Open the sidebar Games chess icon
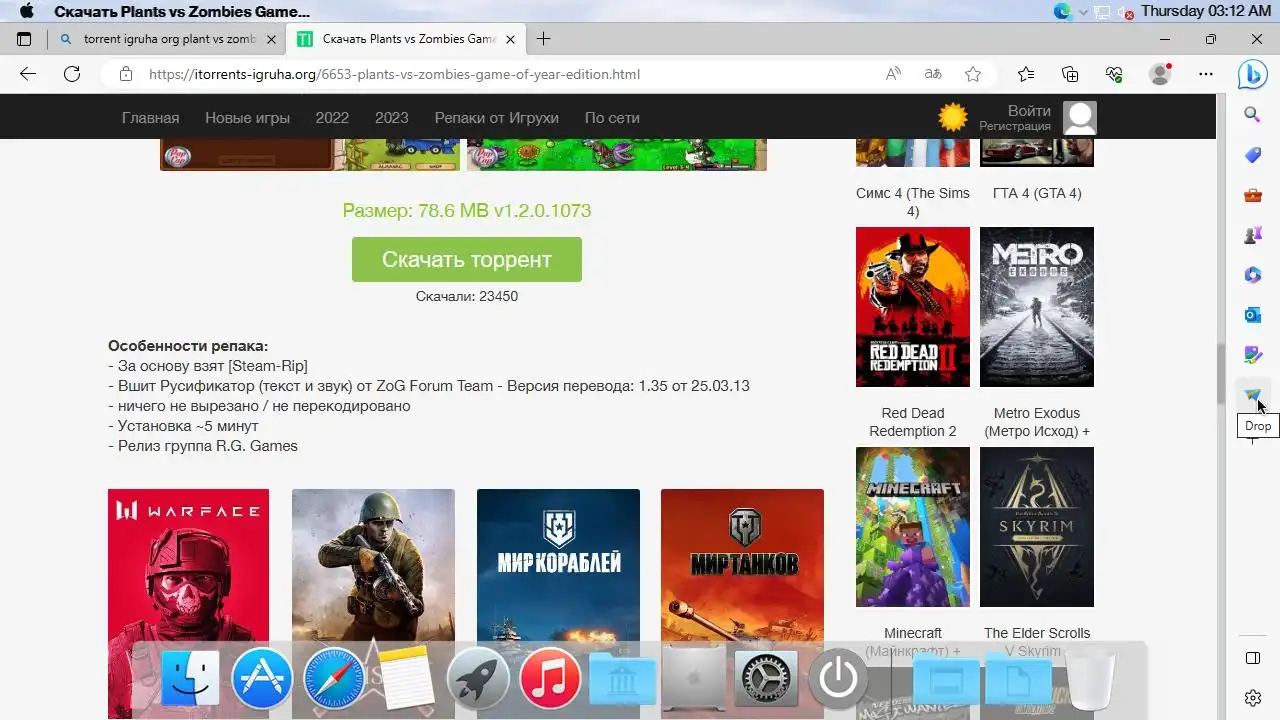Viewport: 1280px width, 720px height. pos(1253,235)
